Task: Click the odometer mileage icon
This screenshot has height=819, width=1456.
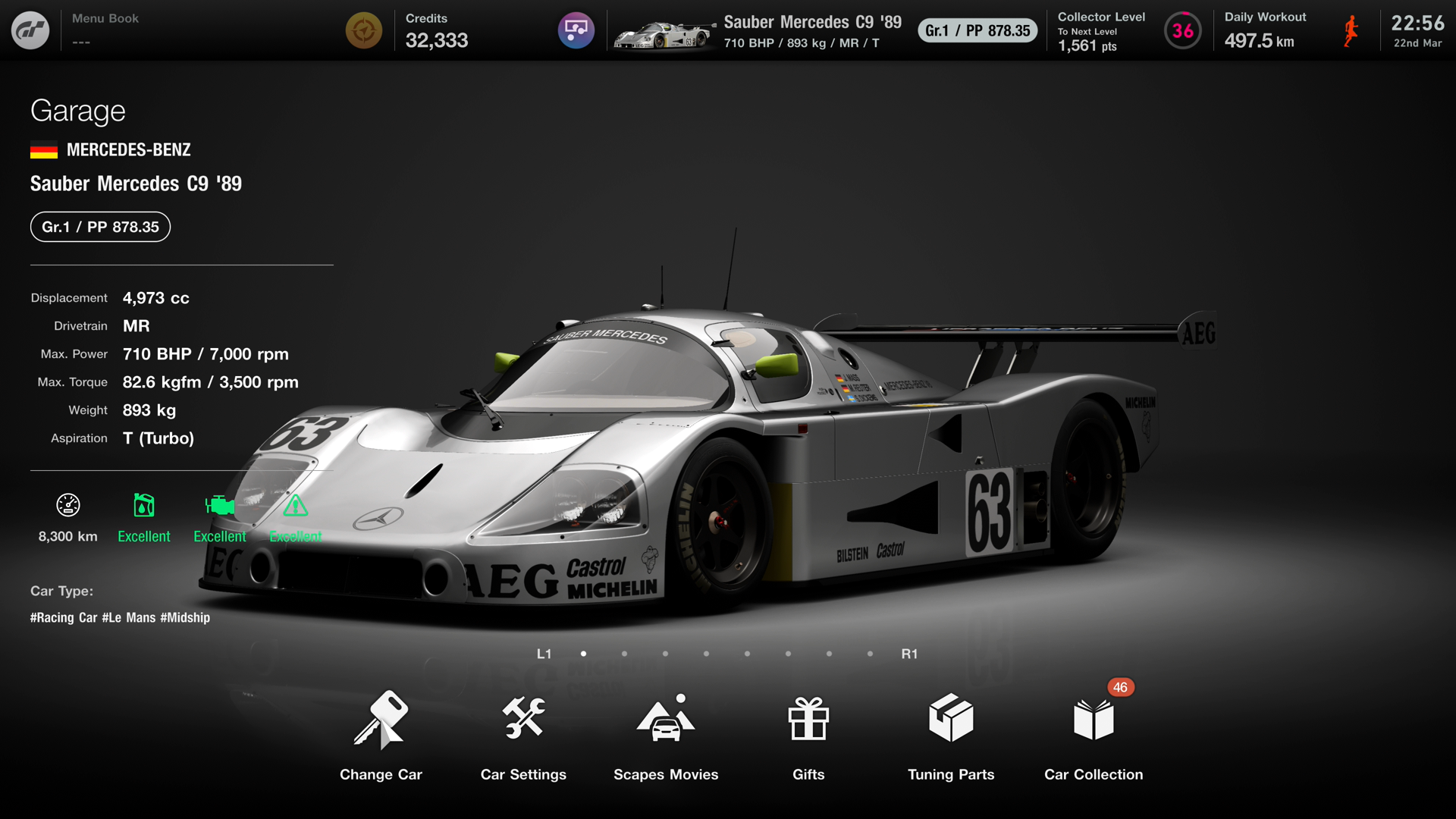Action: 68,505
